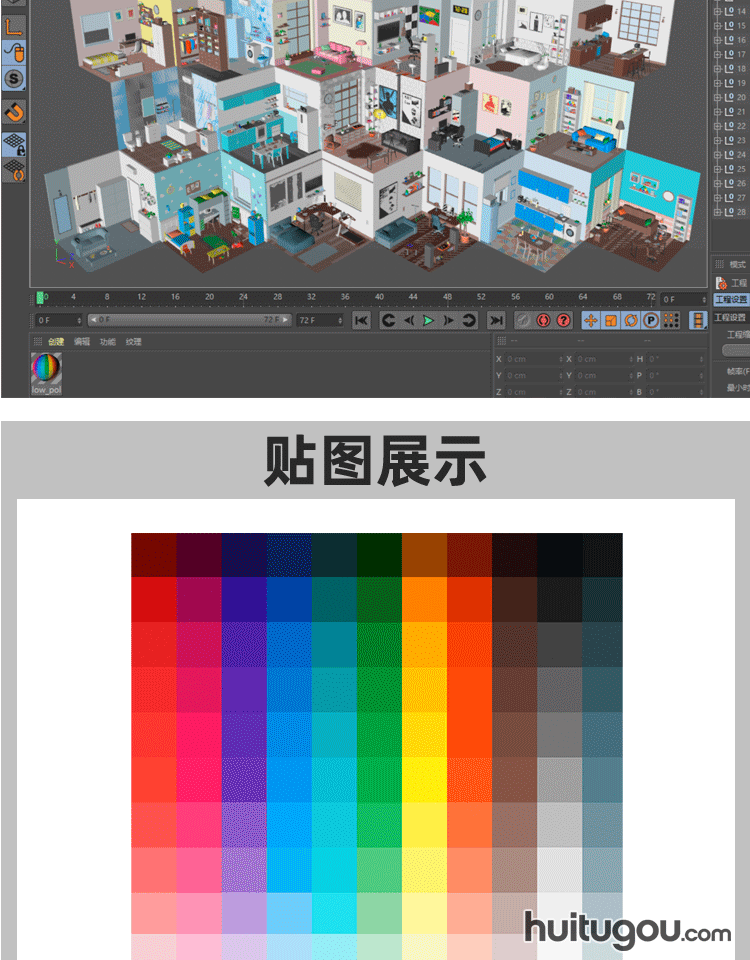Toggle rotation keying icon
The width and height of the screenshot is (750, 960).
pyautogui.click(x=631, y=320)
